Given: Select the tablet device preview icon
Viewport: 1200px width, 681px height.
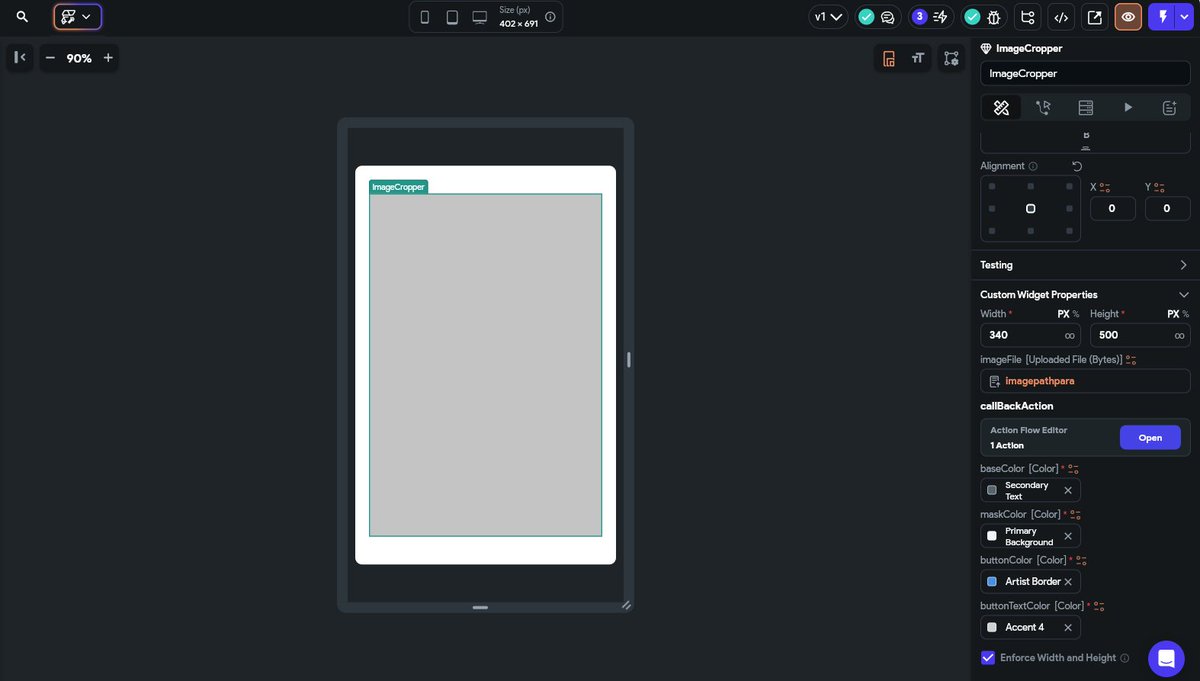Looking at the screenshot, I should point(452,17).
